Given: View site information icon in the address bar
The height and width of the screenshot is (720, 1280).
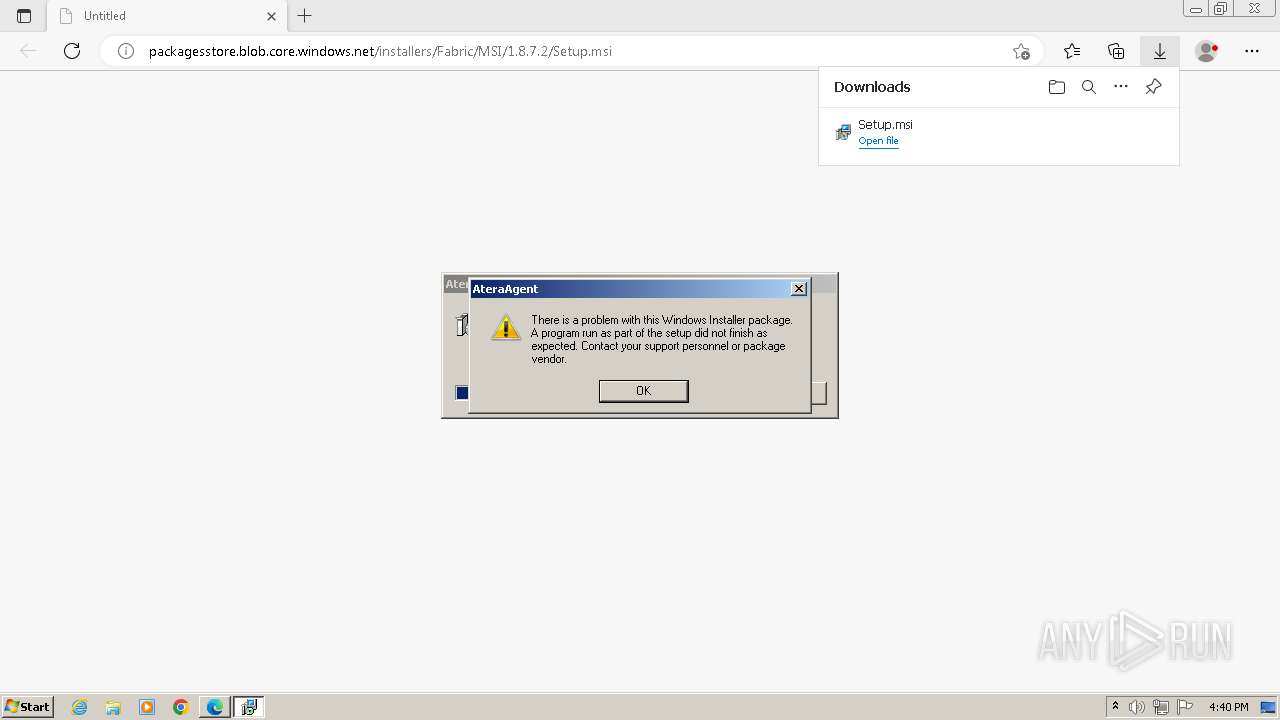Looking at the screenshot, I should (x=126, y=51).
